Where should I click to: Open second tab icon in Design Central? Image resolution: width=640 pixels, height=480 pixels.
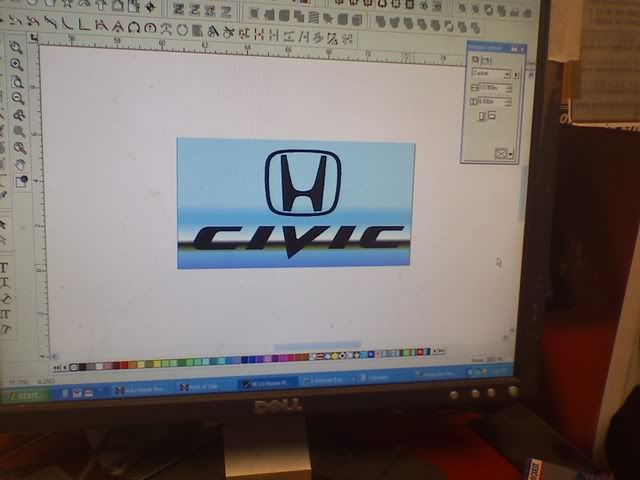coord(486,61)
